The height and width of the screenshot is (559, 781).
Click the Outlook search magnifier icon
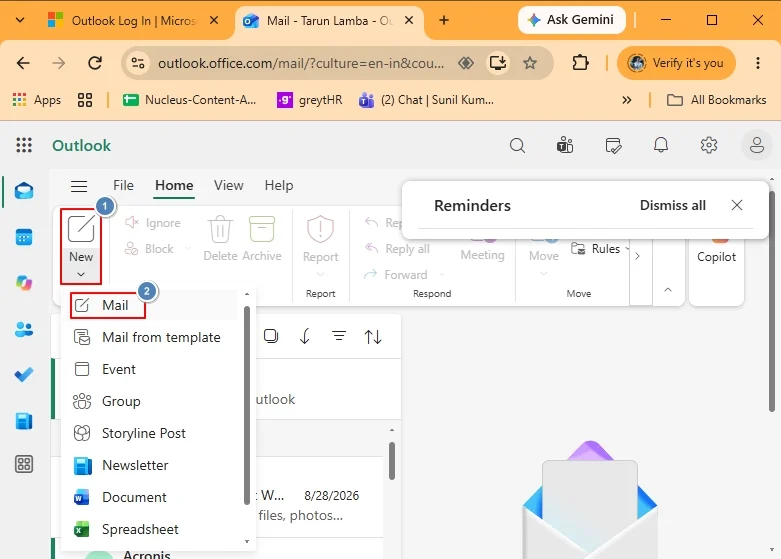518,145
